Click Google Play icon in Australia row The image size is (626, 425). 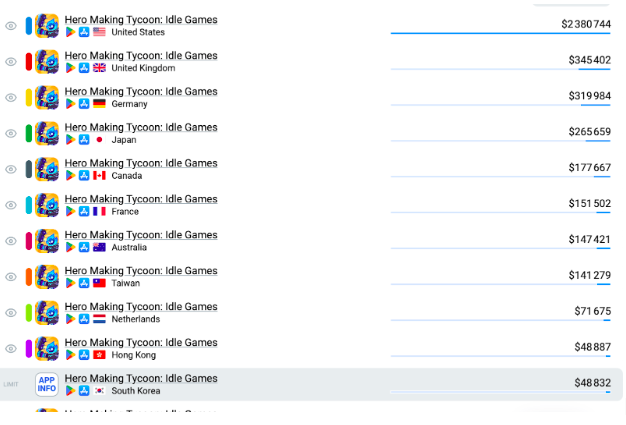coord(70,247)
